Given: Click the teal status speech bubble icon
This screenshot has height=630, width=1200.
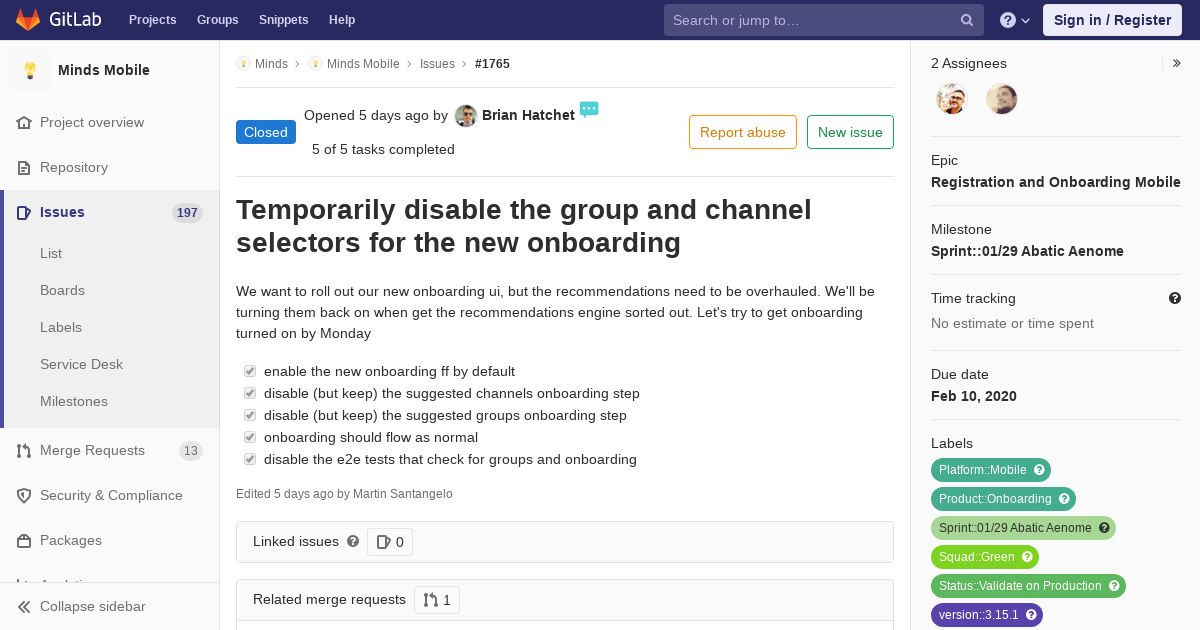Looking at the screenshot, I should pyautogui.click(x=589, y=109).
